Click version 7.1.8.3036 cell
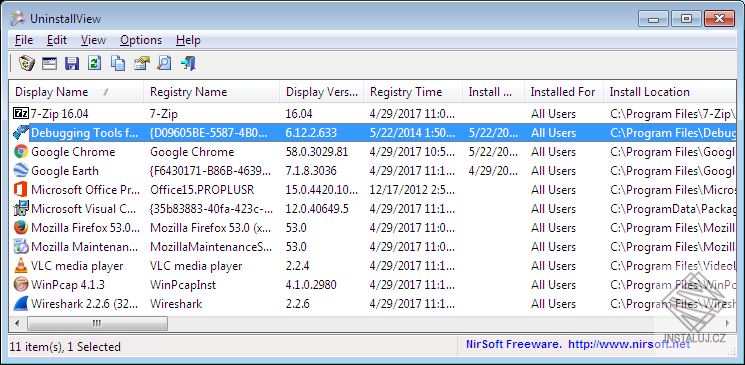745x365 pixels. (311, 171)
